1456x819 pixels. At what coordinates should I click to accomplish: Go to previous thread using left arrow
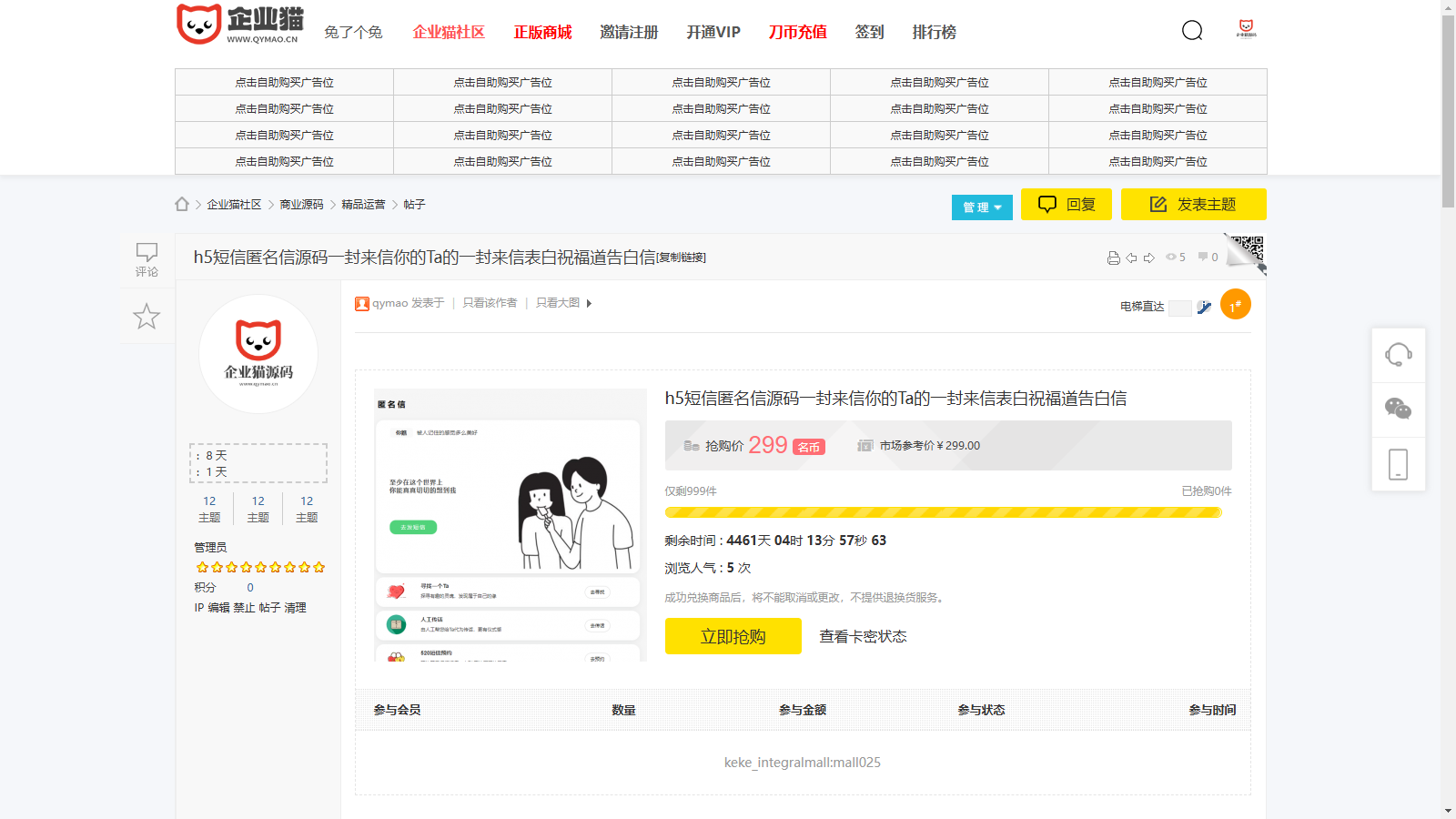coord(1131,258)
